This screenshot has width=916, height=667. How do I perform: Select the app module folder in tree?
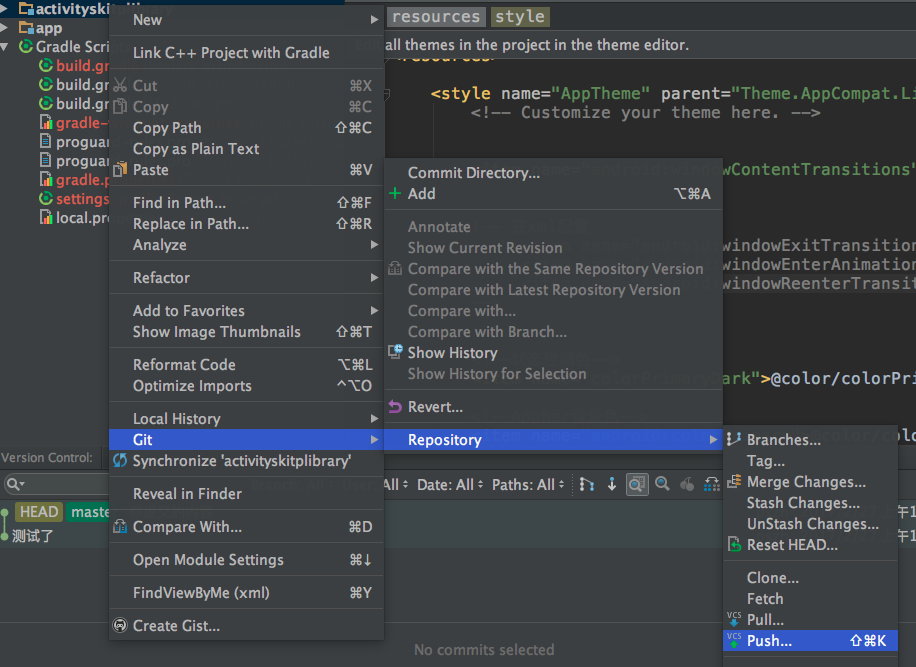pos(40,28)
